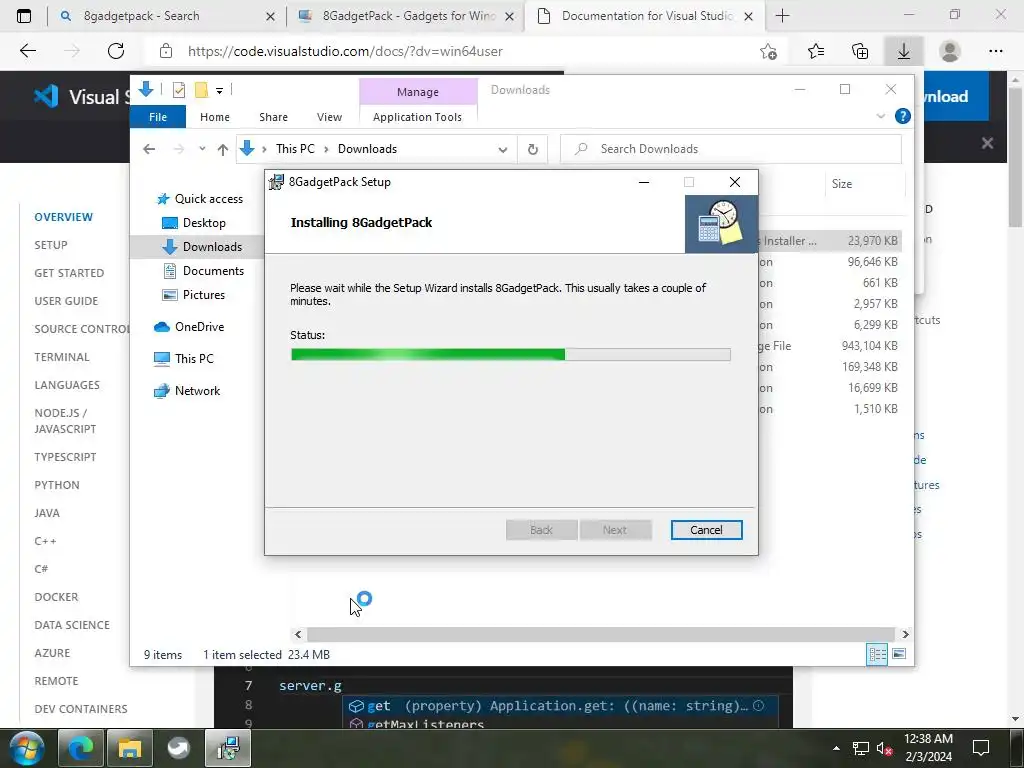1024x768 pixels.
Task: Reload the Edge browser page
Action: 116,51
